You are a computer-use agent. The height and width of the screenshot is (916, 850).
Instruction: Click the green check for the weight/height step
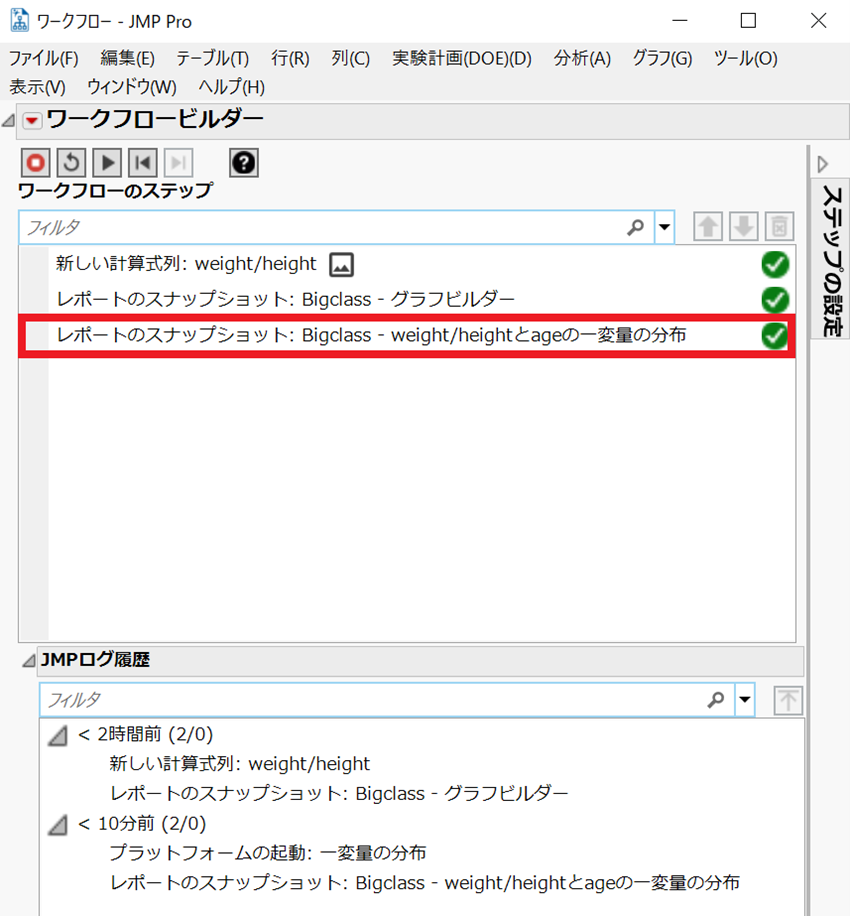pyautogui.click(x=775, y=265)
